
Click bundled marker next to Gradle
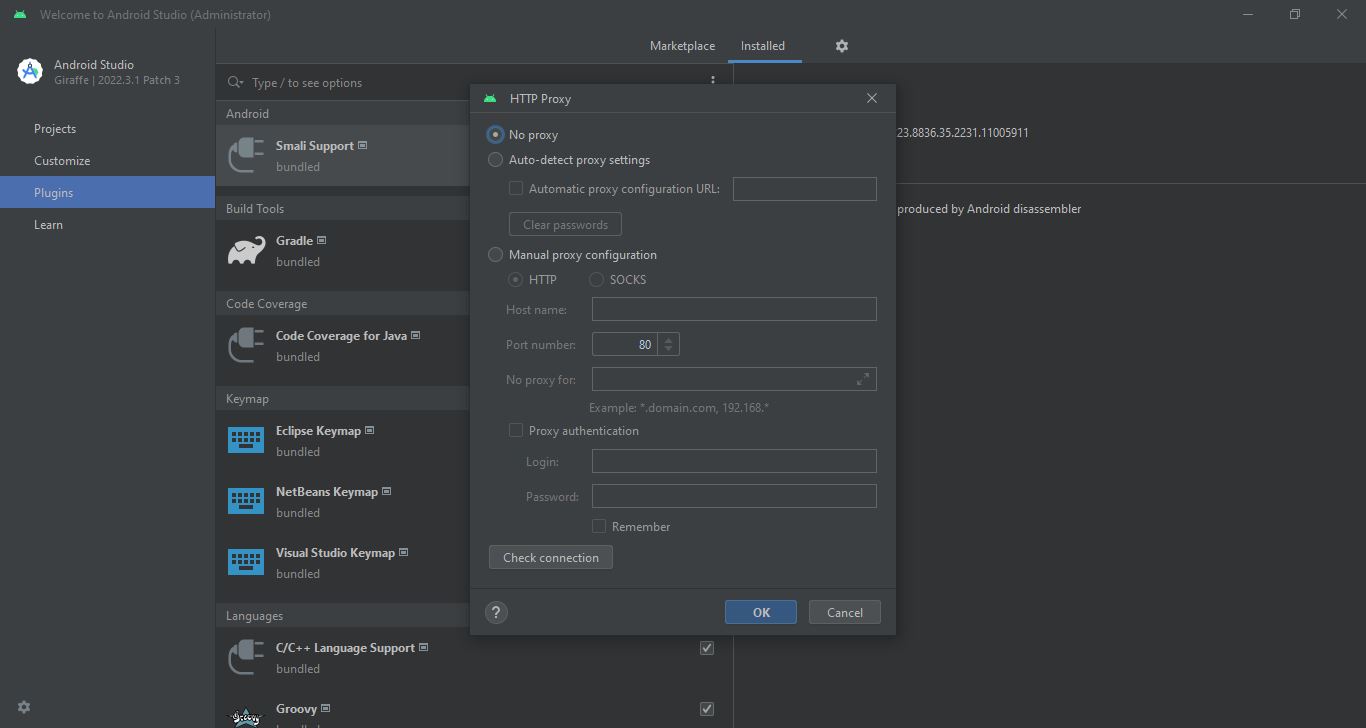pos(322,240)
